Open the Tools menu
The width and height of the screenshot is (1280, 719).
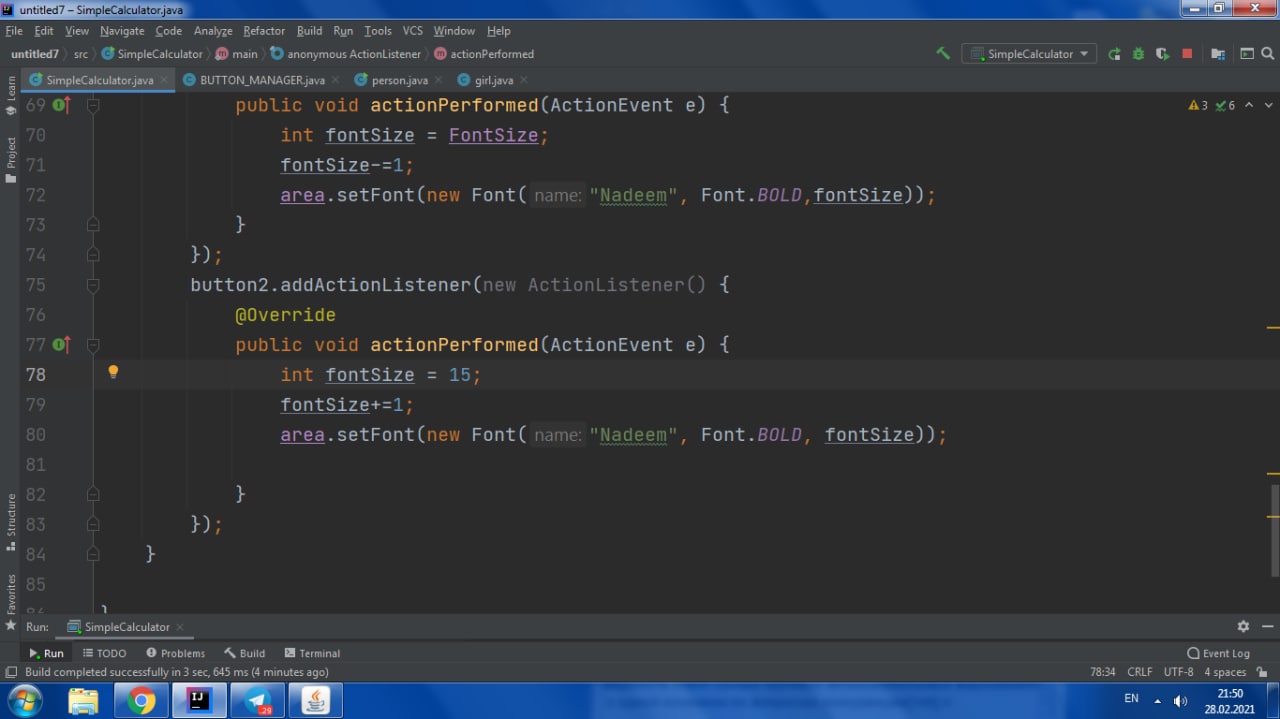pos(378,31)
